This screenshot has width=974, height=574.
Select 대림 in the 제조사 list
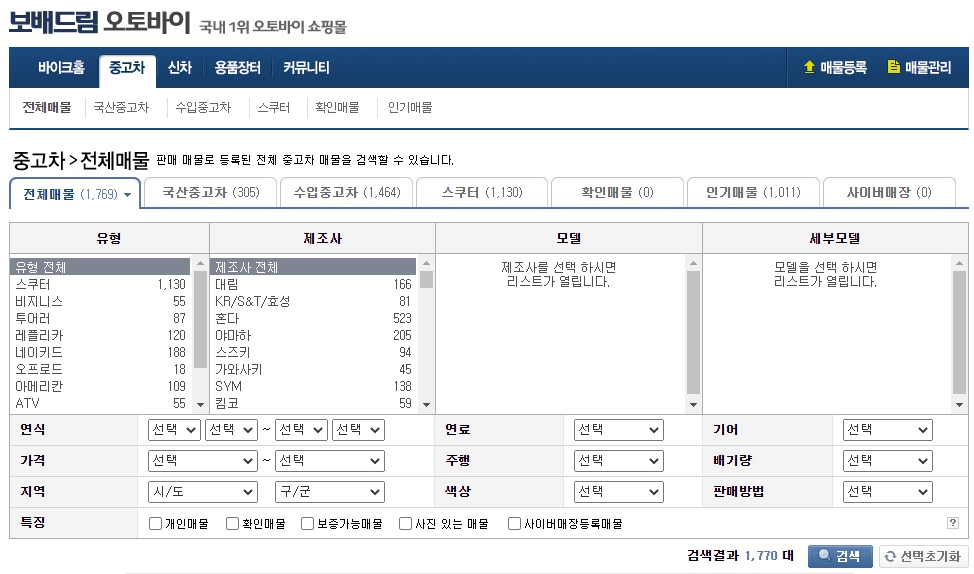point(313,284)
